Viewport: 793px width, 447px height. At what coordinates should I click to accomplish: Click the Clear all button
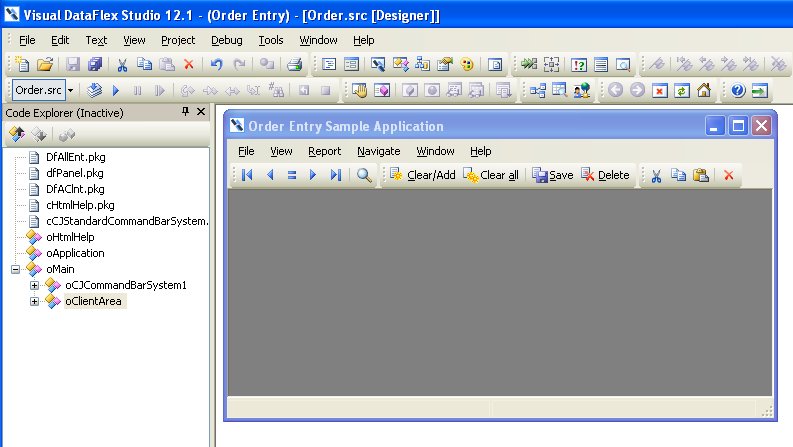pos(491,175)
